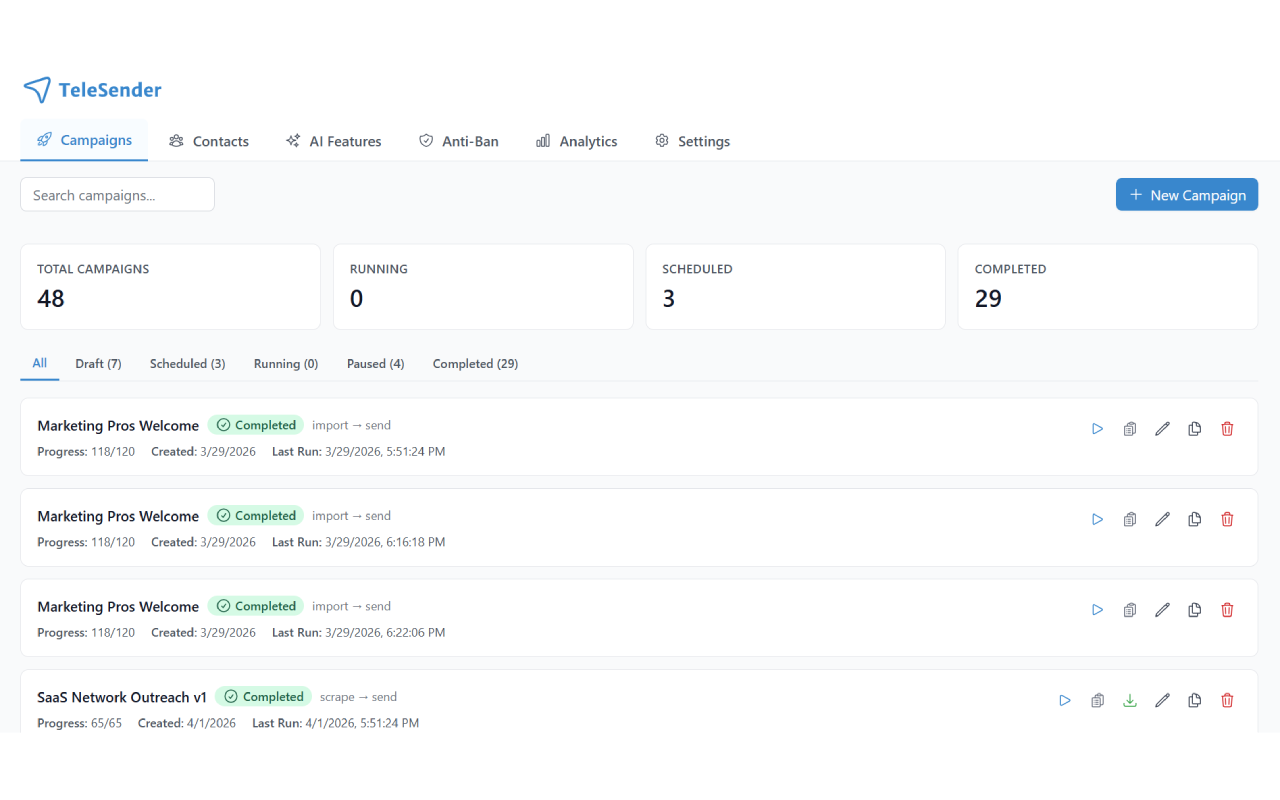Screen dimensions: 1280x800
Task: Run the campaign last run at 5:51:24 PM on 3/29
Action: point(1097,429)
